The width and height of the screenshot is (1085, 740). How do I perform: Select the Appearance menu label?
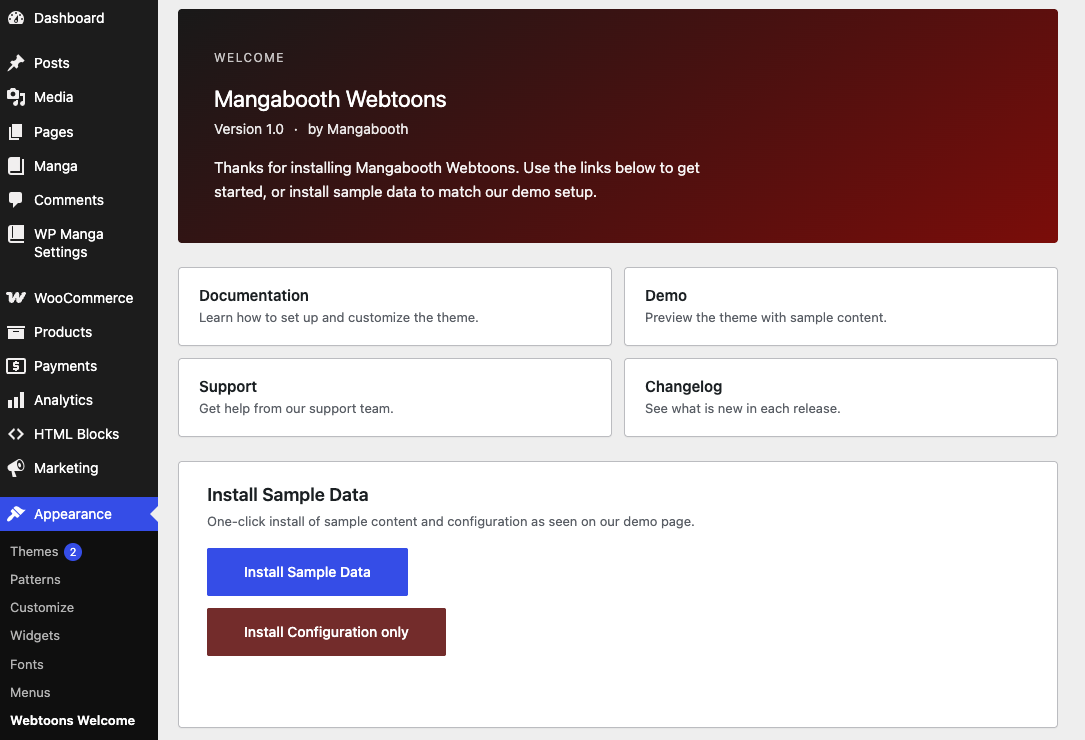tap(73, 514)
